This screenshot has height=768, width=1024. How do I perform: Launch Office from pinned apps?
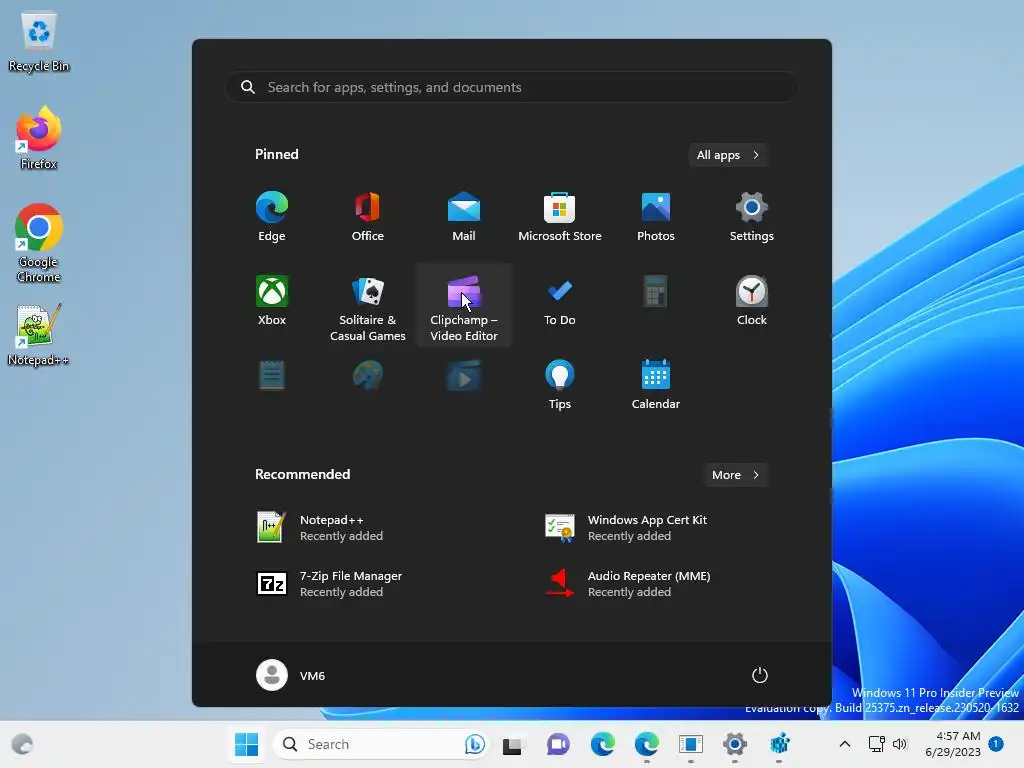[368, 217]
